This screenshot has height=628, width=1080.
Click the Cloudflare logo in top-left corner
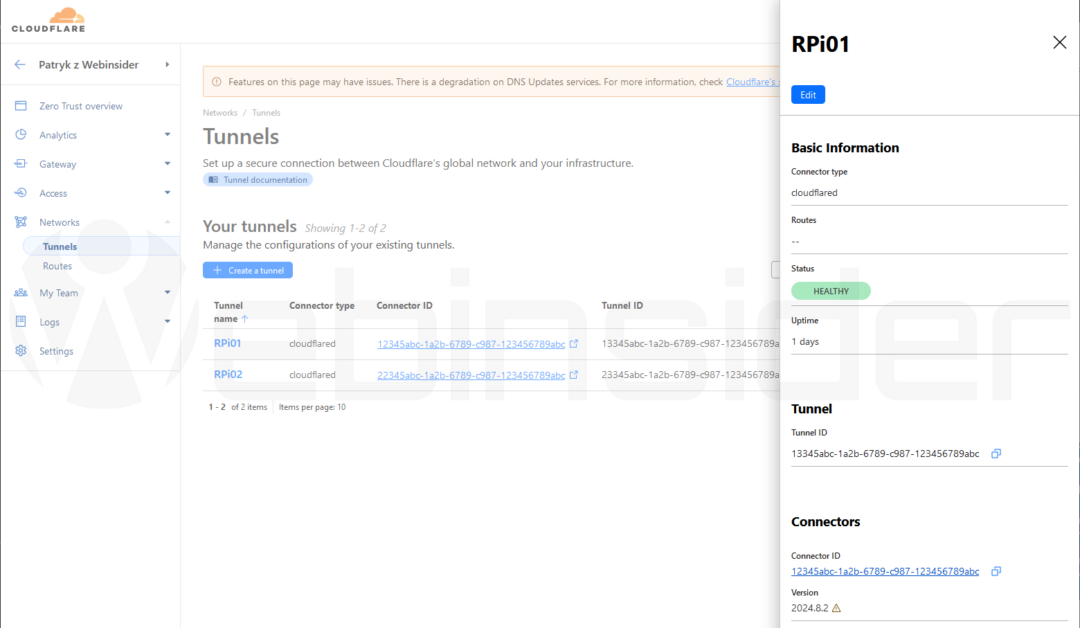[47, 20]
